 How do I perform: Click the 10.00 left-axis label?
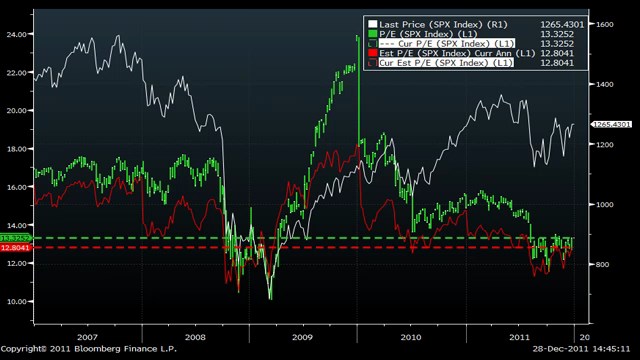pos(17,302)
